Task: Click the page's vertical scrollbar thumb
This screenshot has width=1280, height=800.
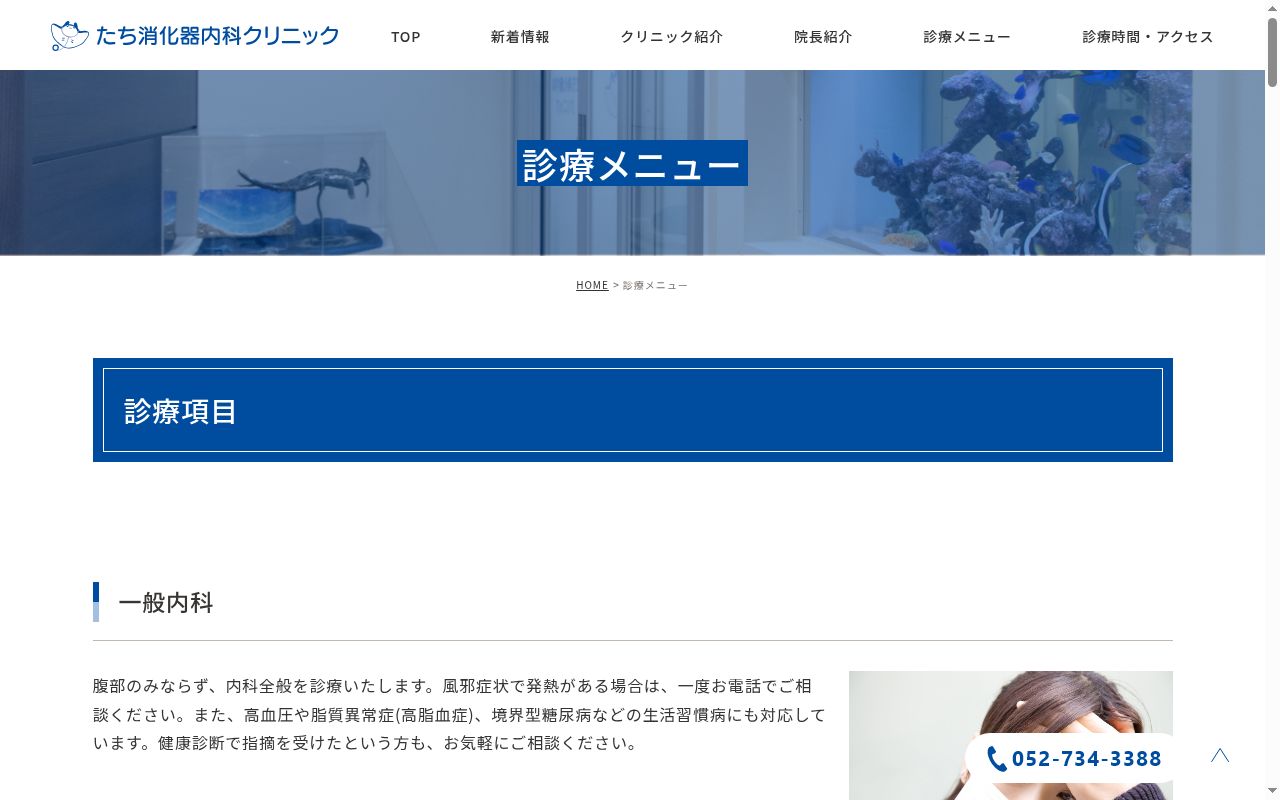Action: coord(1272,52)
